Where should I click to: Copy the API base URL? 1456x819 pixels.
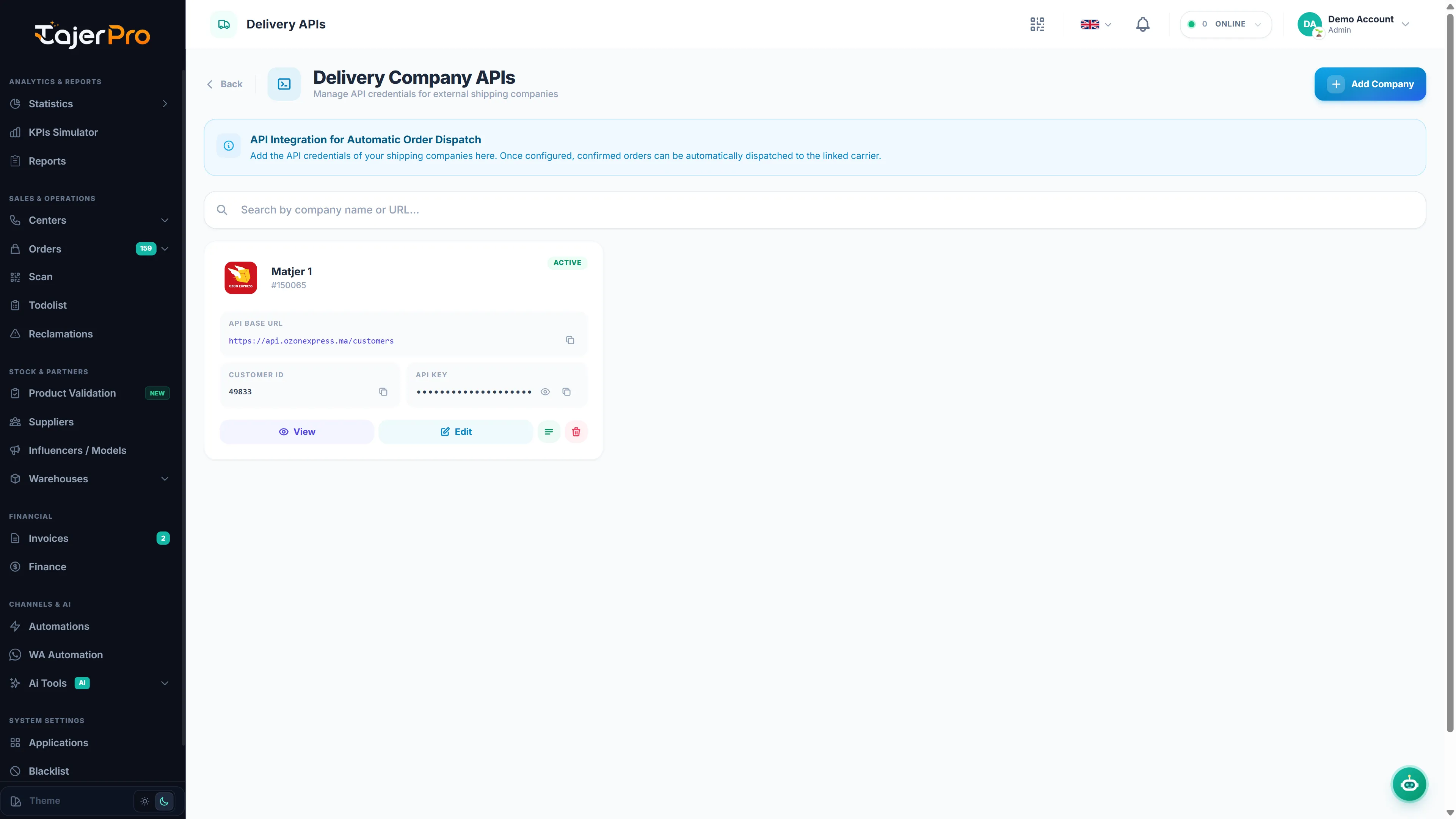point(570,340)
